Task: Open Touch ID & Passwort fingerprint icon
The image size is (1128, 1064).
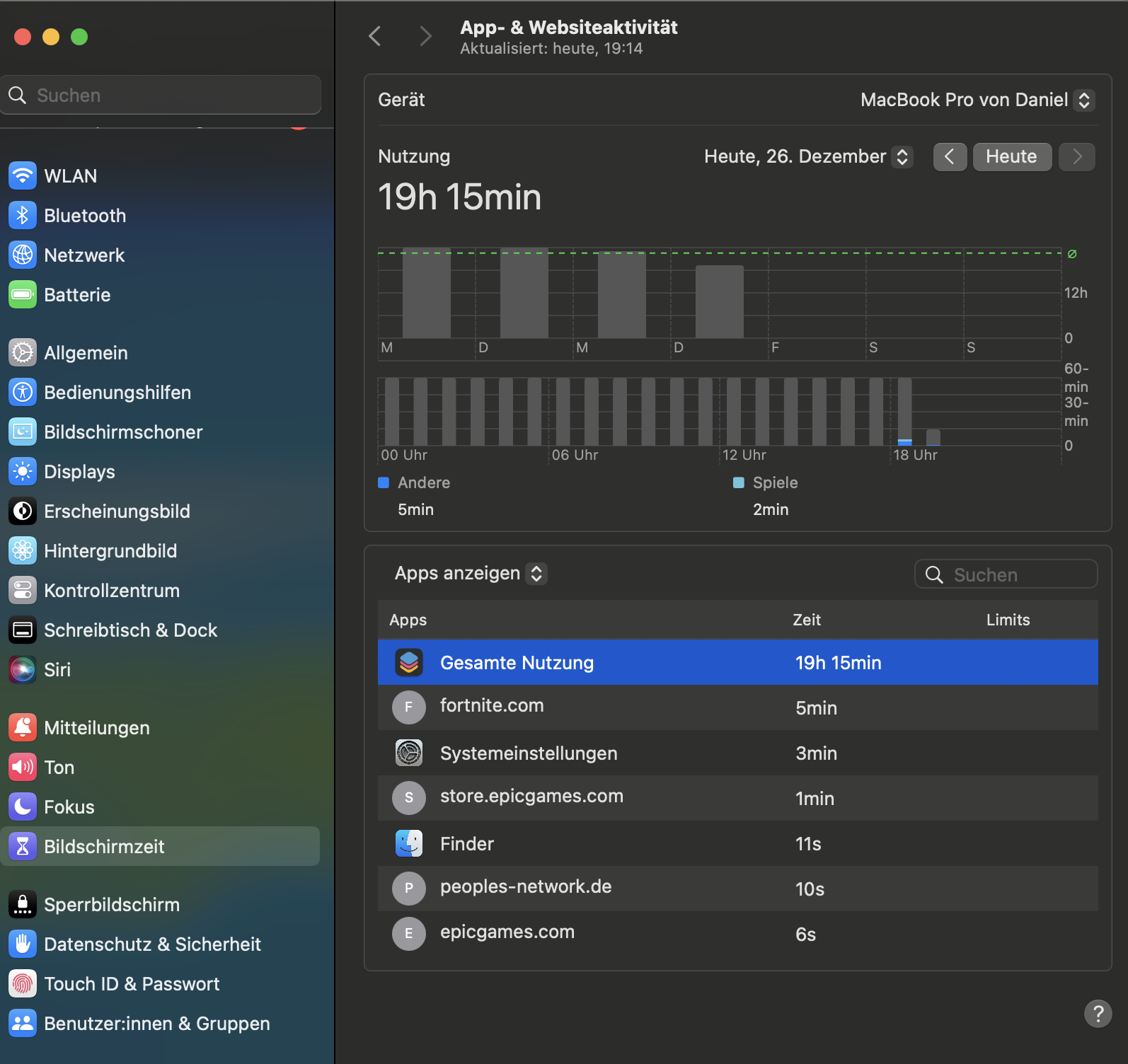Action: coord(23,983)
